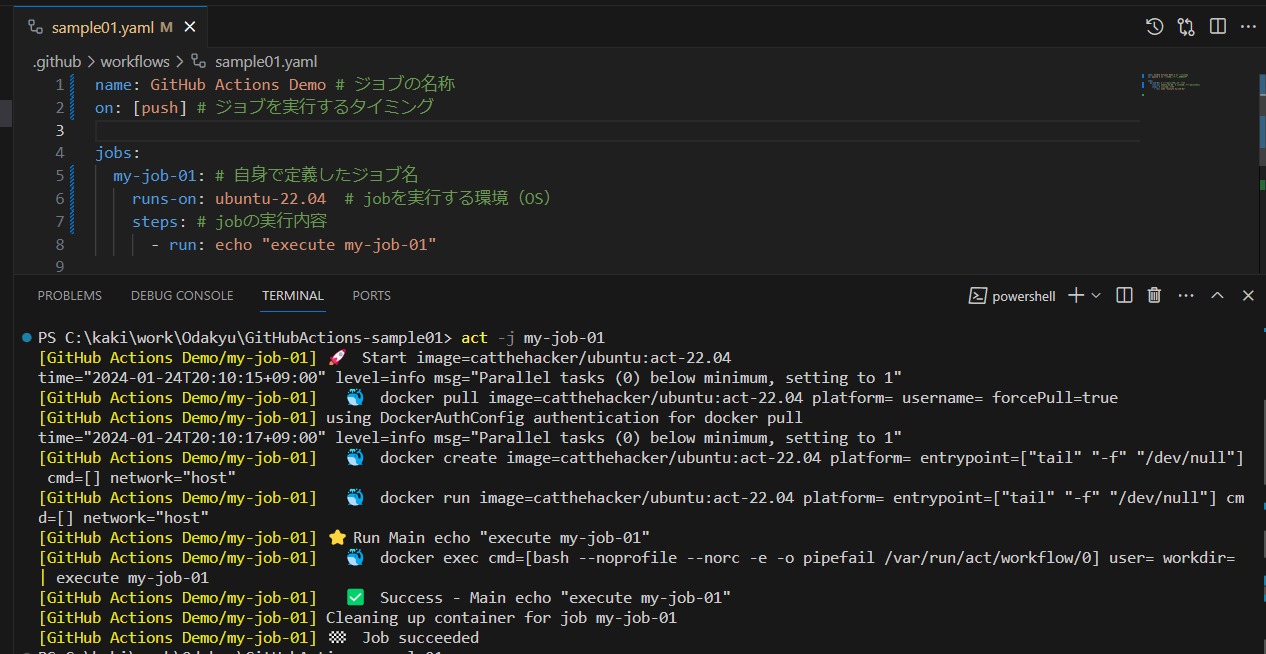Viewport: 1266px width, 654px height.
Task: Select the powershell terminal instance
Action: 1012,296
